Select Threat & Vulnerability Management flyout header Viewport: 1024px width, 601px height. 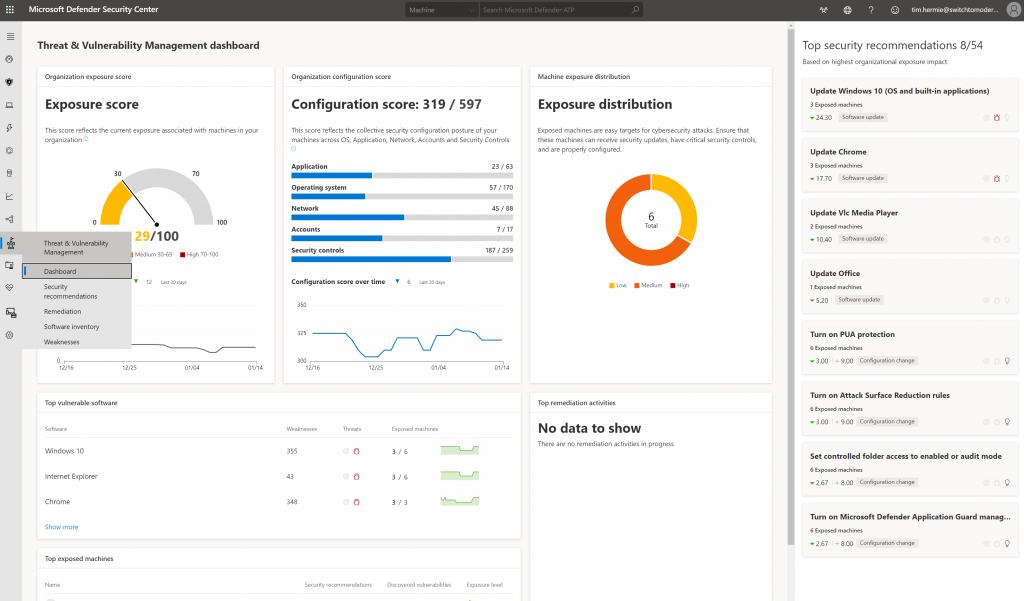76,248
